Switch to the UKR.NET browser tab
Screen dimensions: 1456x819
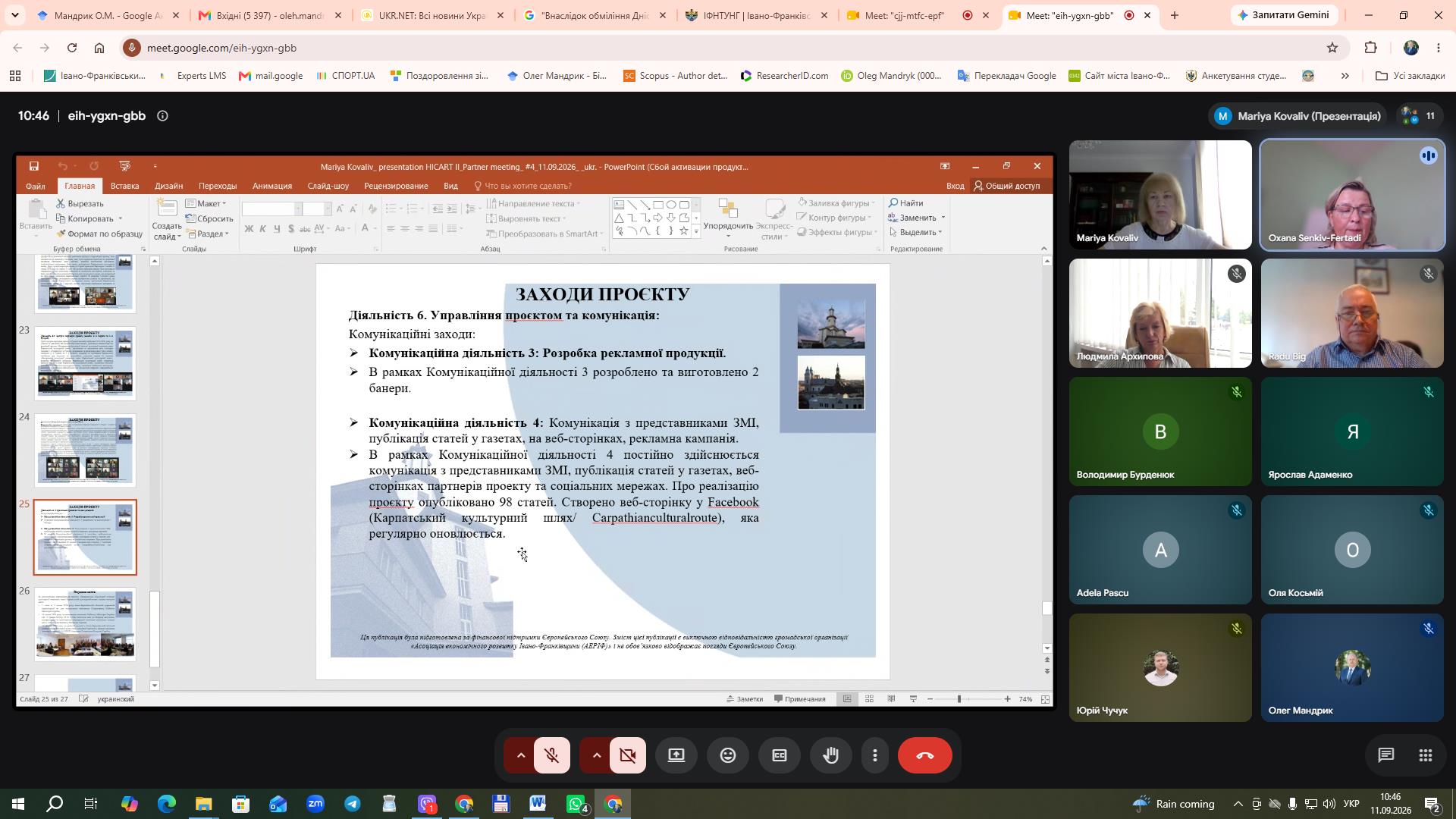431,15
